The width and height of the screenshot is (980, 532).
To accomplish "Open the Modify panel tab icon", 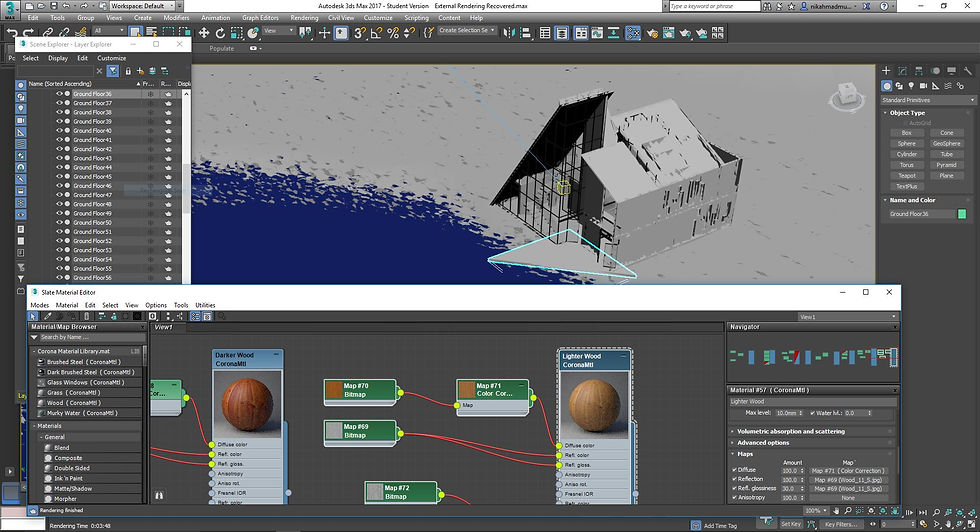I will coord(902,71).
